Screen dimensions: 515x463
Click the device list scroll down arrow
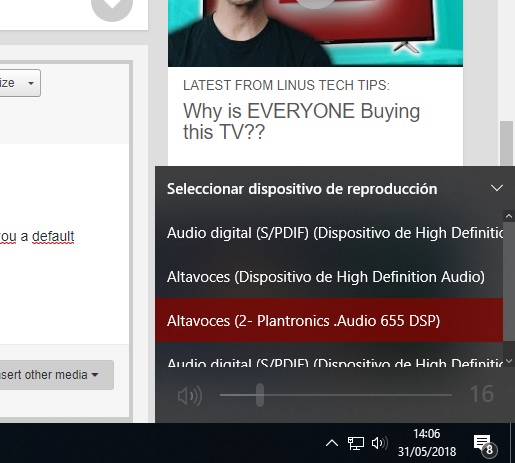509,361
